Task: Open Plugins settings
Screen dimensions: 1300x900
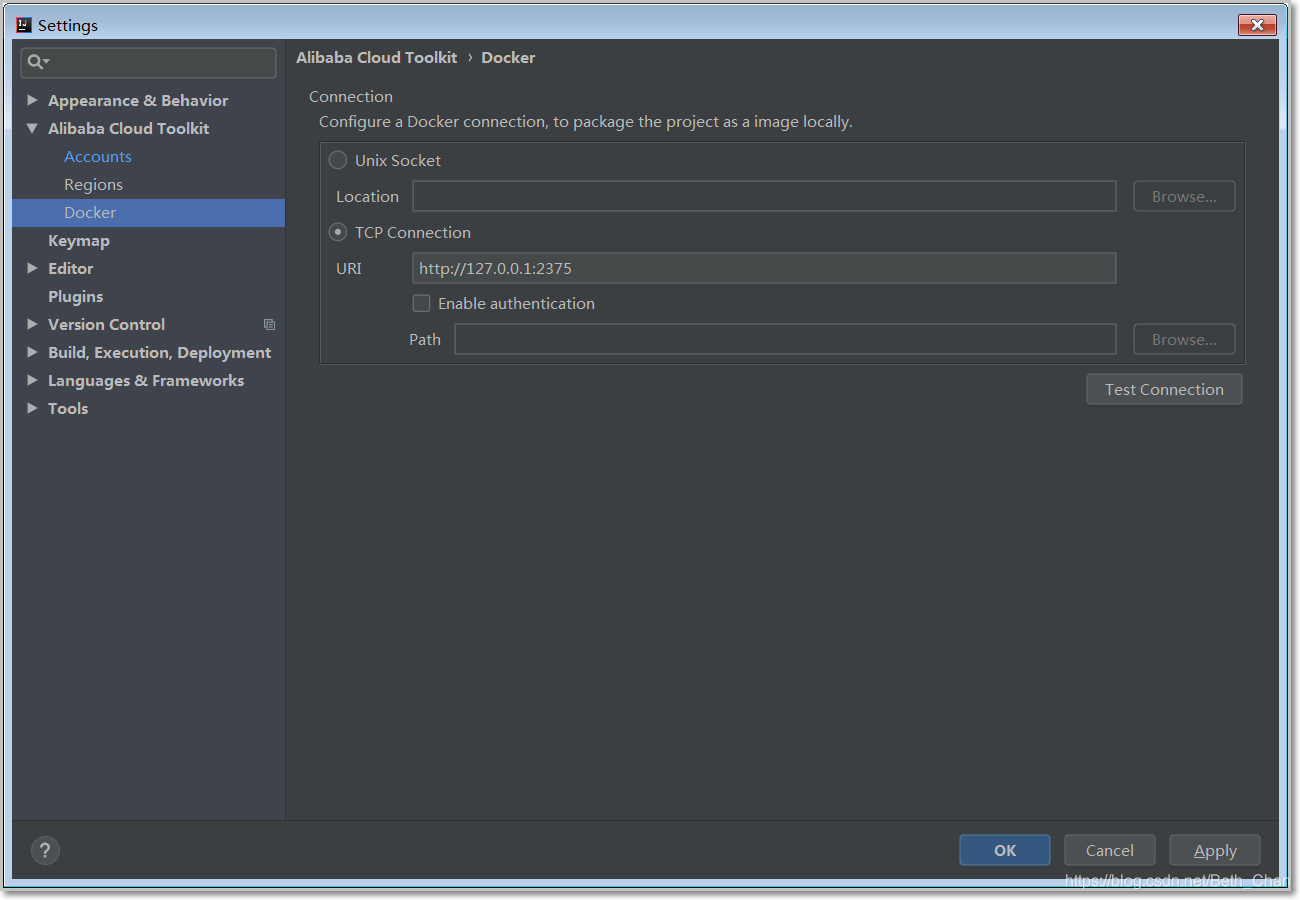Action: click(76, 296)
